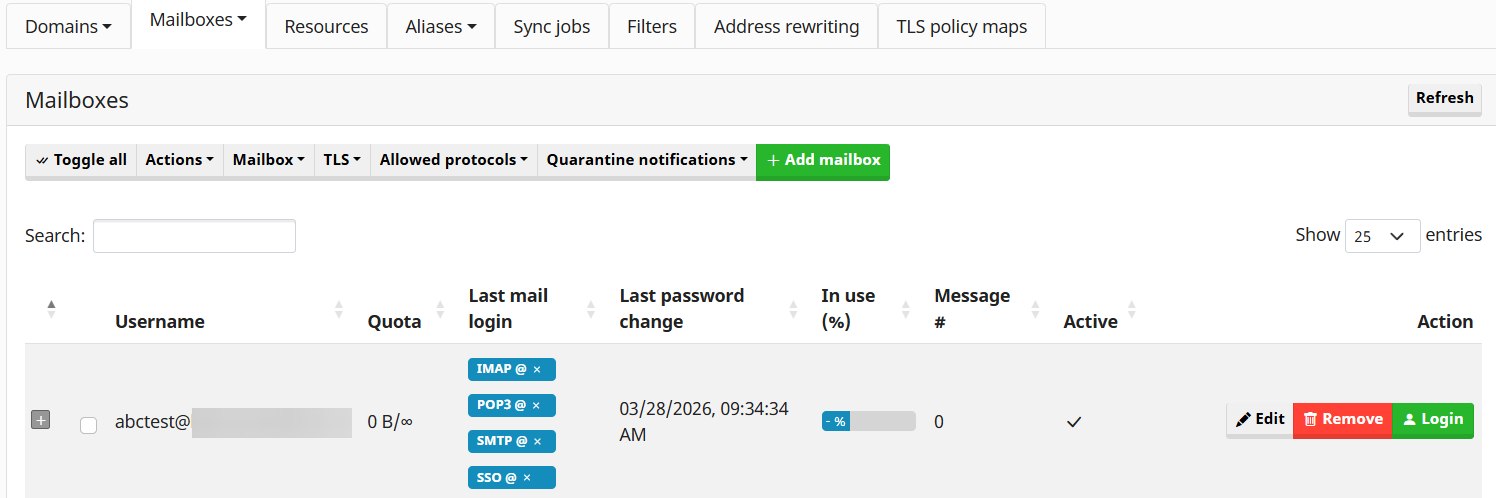The height and width of the screenshot is (498, 1496).
Task: Expand the abctest row plus icon
Action: click(41, 421)
